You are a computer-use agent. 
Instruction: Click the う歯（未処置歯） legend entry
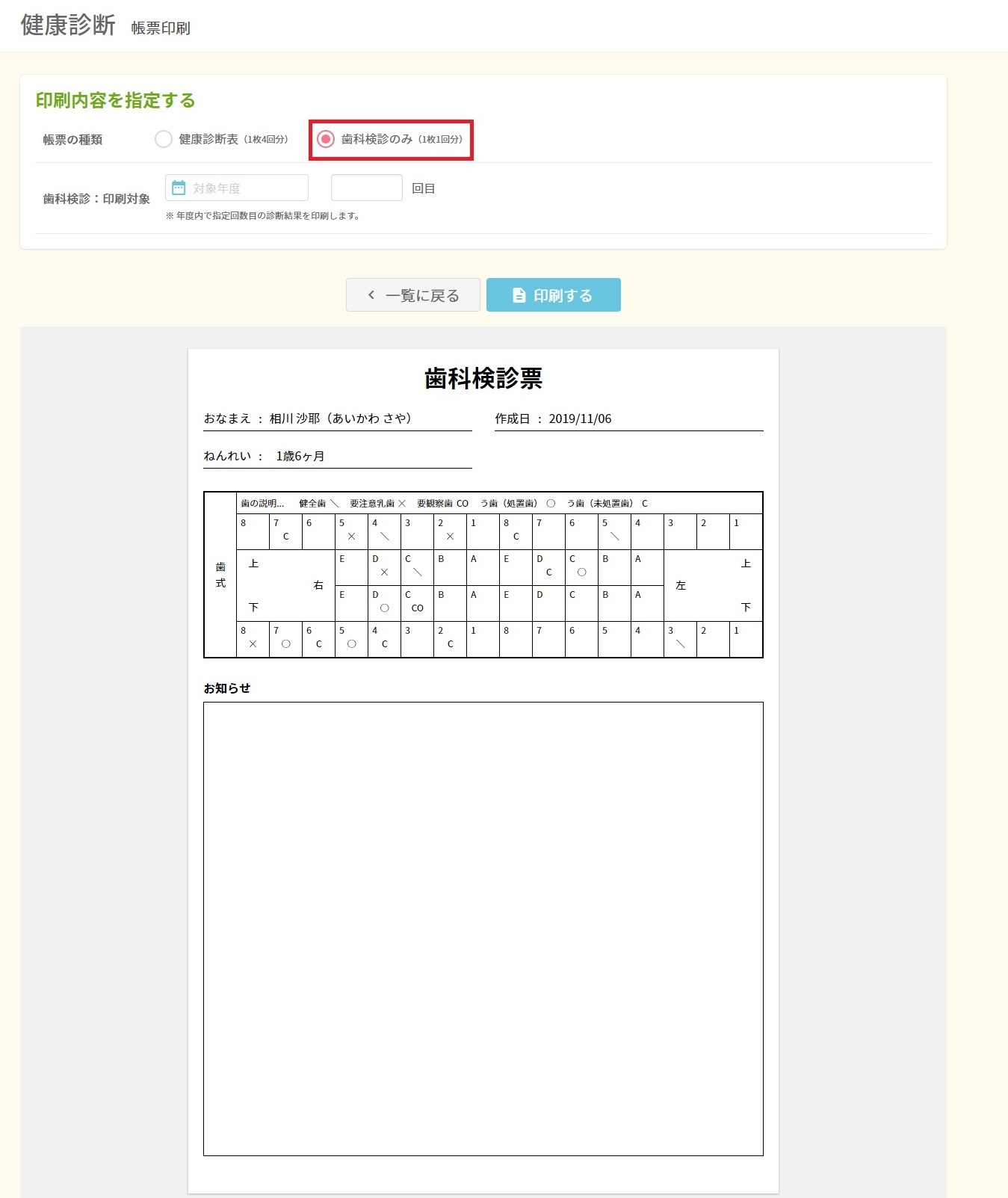(607, 503)
